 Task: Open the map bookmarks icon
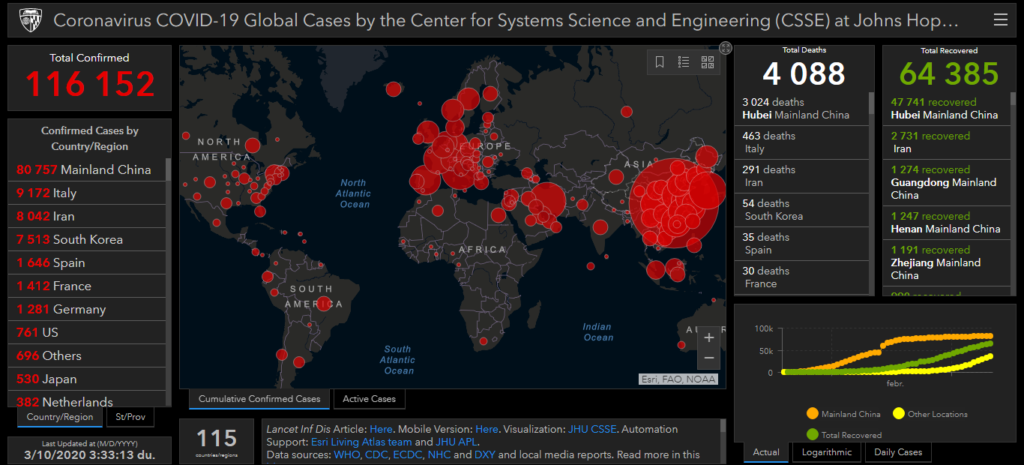coord(660,62)
